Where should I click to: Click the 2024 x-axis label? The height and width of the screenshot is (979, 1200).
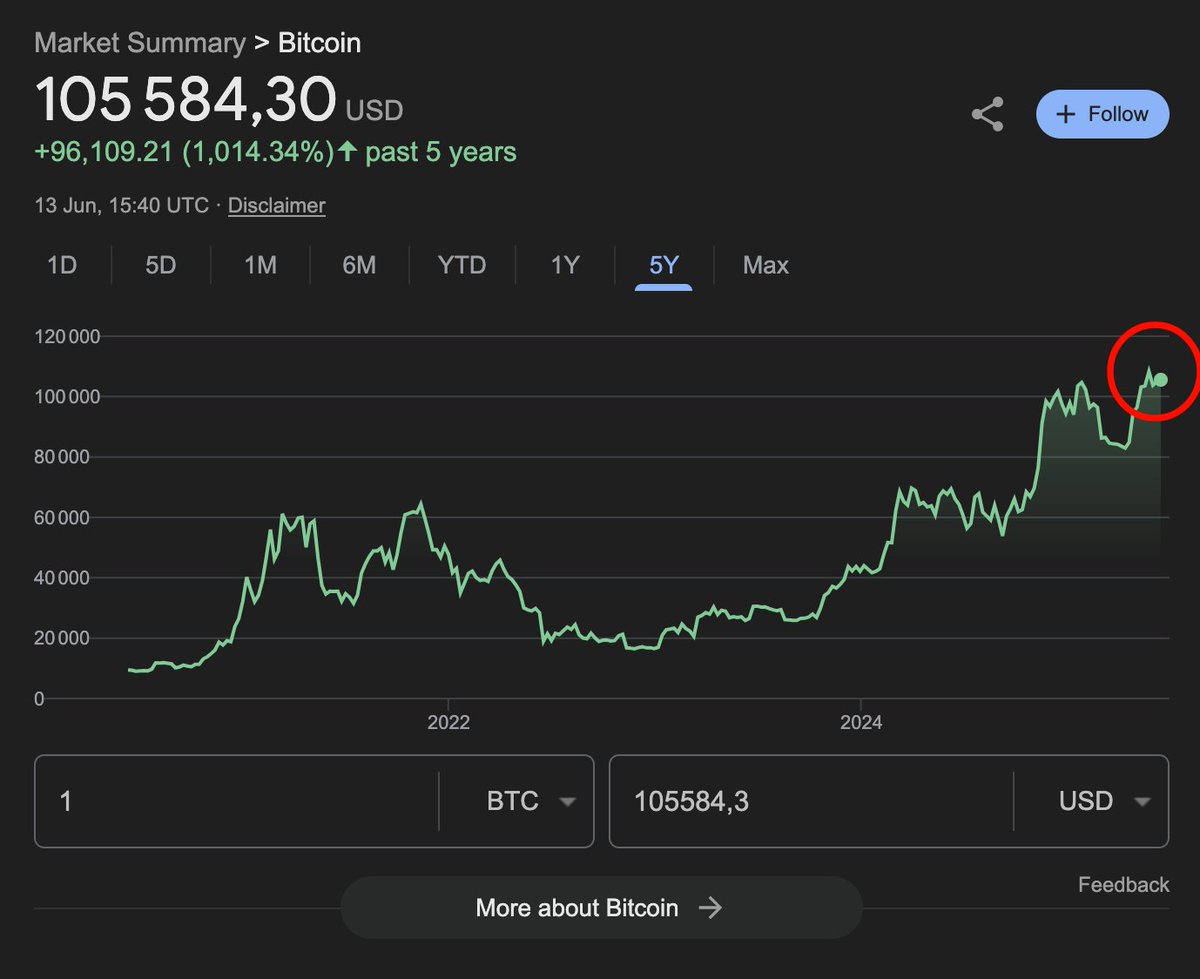861,722
